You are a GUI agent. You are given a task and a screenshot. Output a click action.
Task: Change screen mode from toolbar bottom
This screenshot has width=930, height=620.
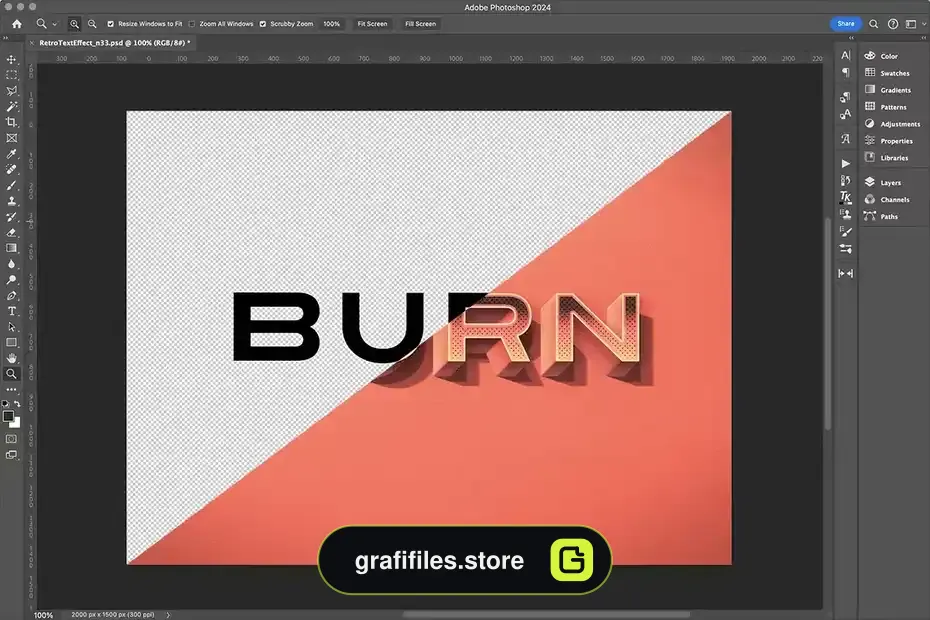[x=11, y=455]
